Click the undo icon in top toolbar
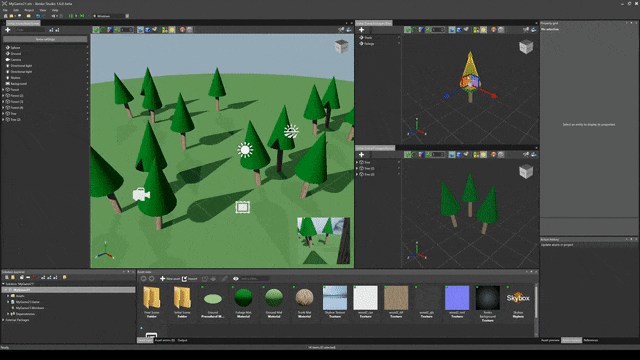Screen dimensions: 640x360 click(38, 16)
